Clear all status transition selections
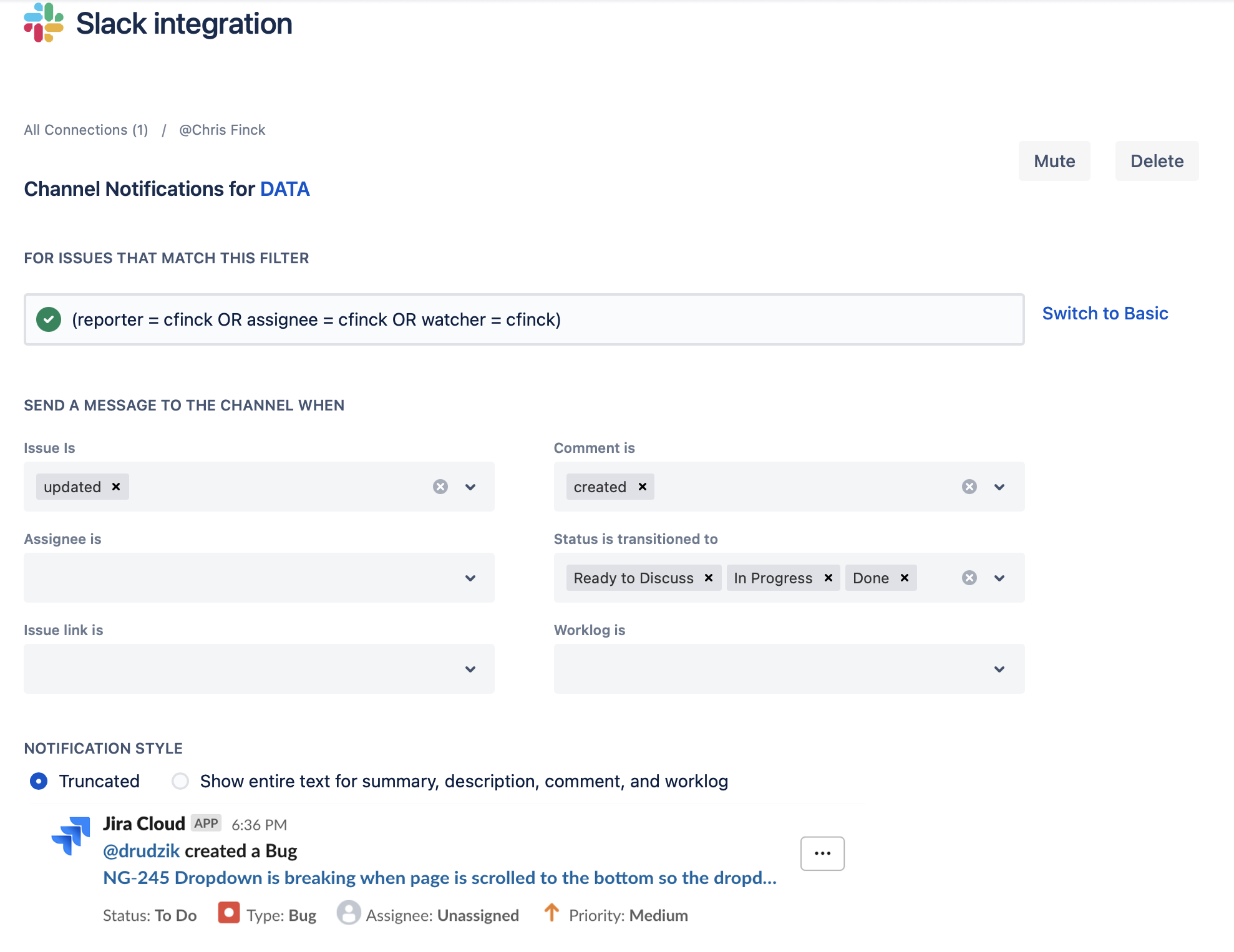Viewport: 1234px width, 952px height. [969, 578]
